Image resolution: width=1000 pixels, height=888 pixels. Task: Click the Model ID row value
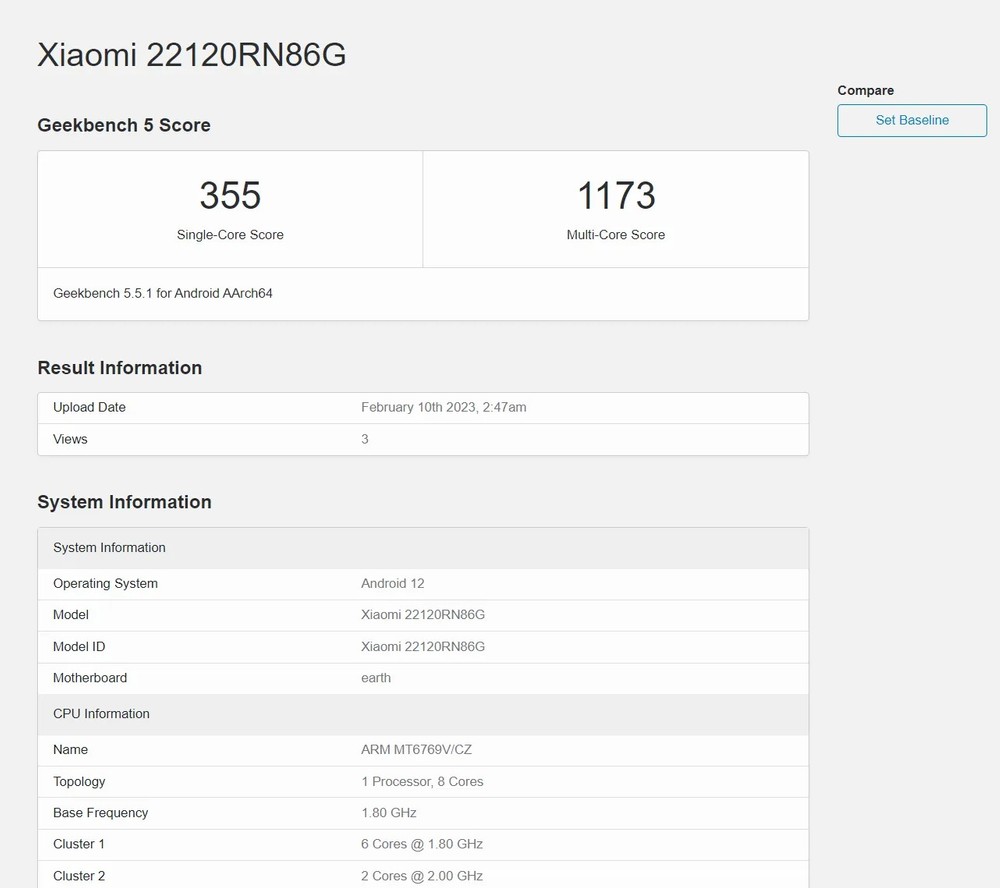tap(423, 646)
